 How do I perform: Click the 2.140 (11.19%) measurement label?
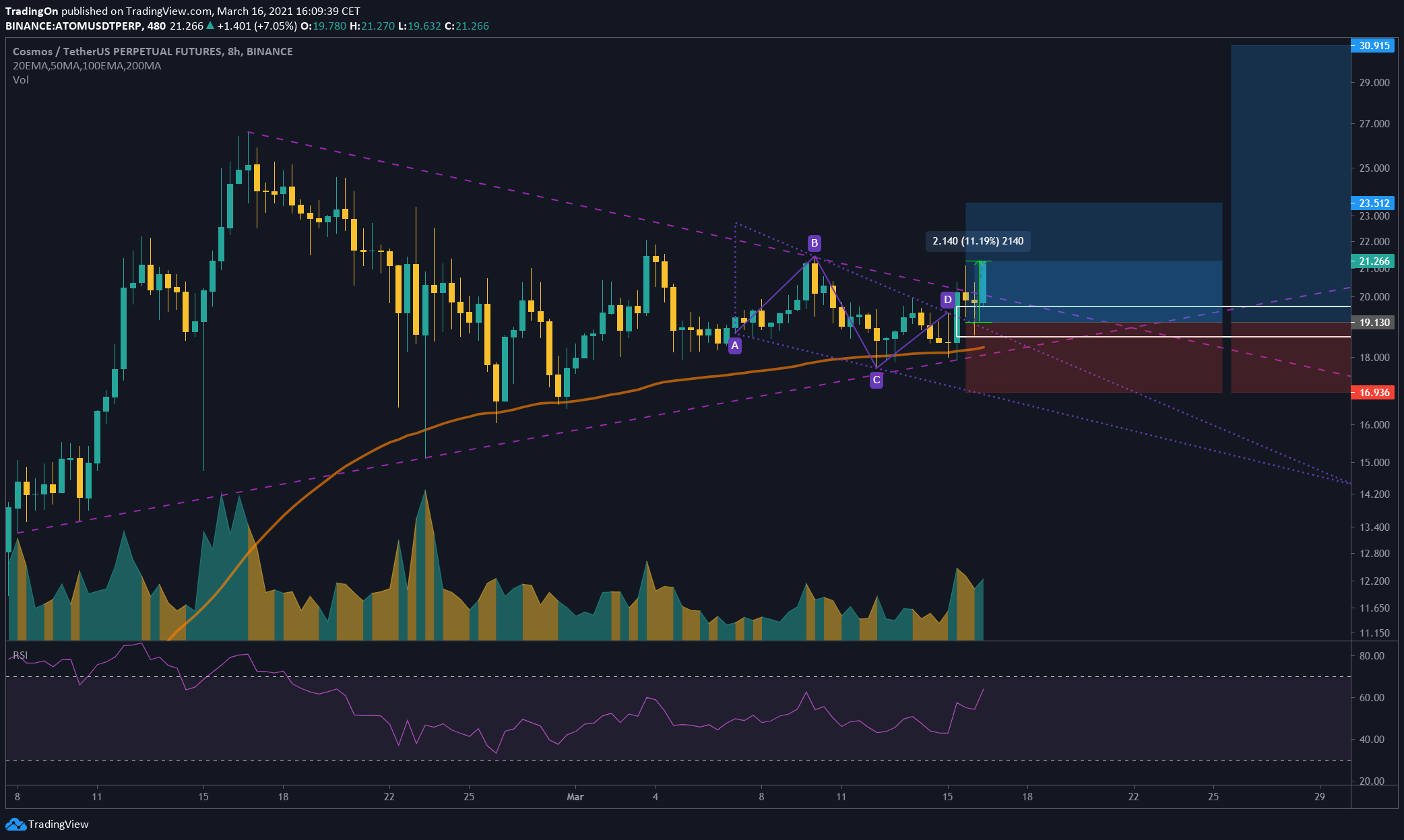point(978,241)
